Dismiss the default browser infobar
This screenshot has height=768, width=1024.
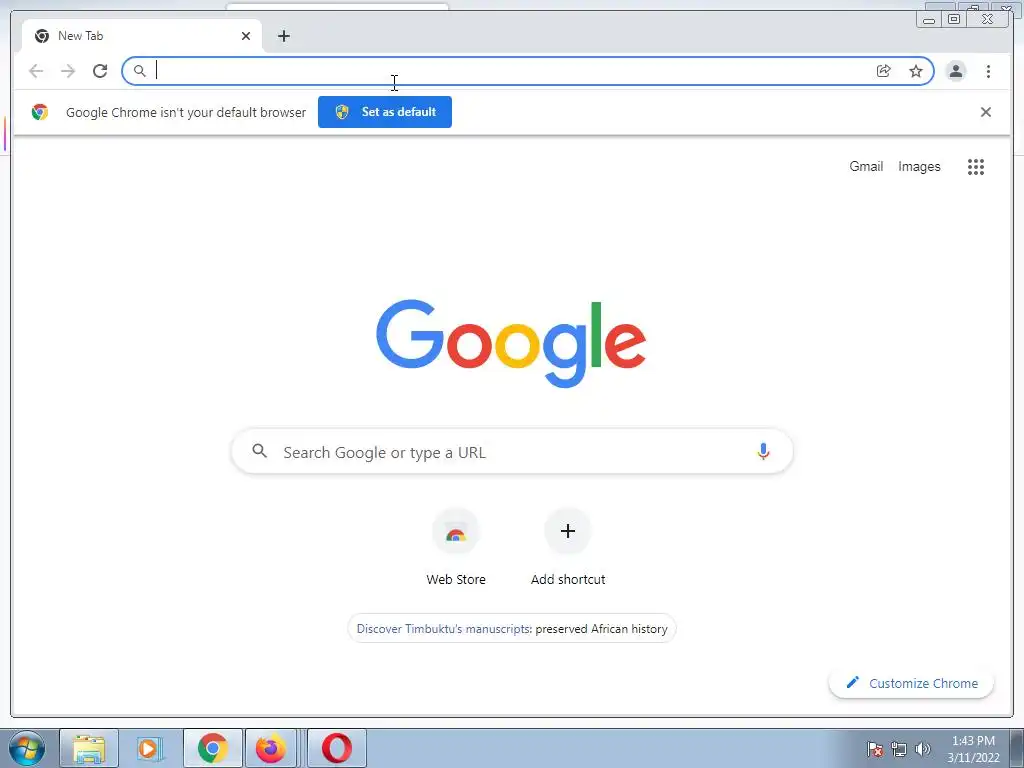pos(985,112)
